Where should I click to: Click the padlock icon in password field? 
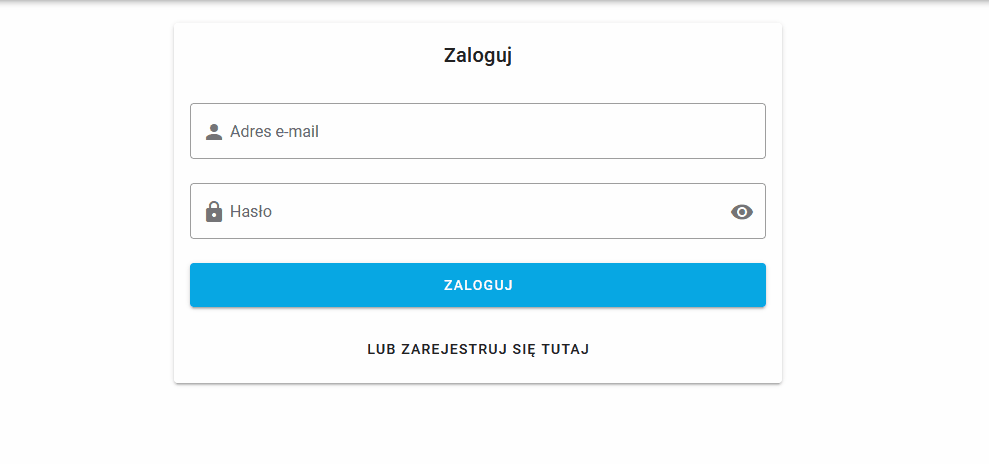click(x=213, y=212)
